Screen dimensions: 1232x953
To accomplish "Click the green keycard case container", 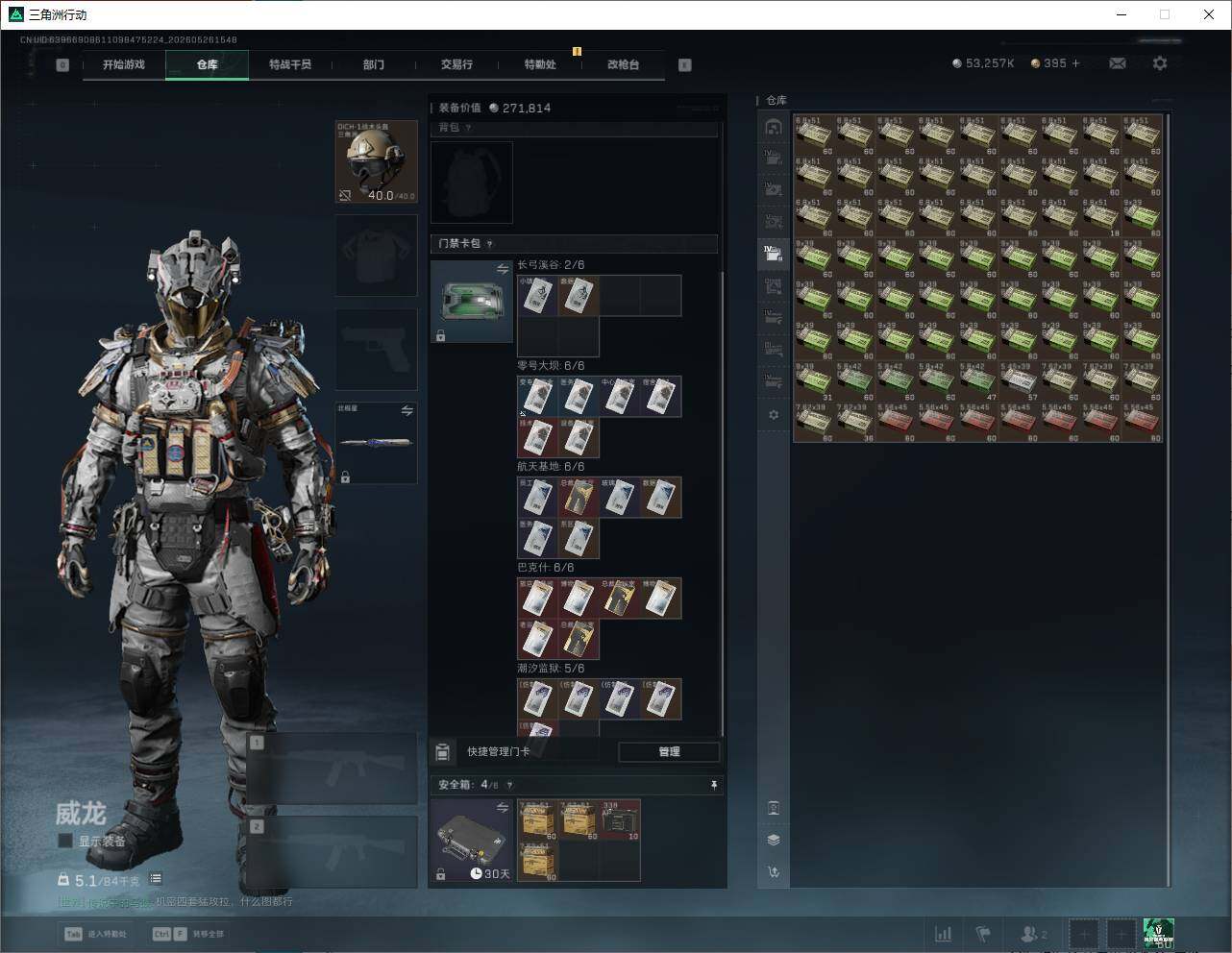I will (x=472, y=302).
